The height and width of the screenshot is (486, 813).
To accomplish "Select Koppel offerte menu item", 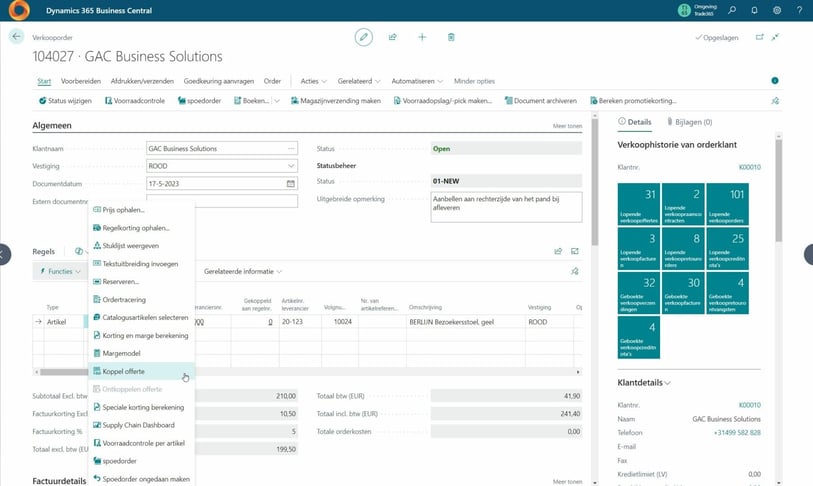I will tap(142, 371).
